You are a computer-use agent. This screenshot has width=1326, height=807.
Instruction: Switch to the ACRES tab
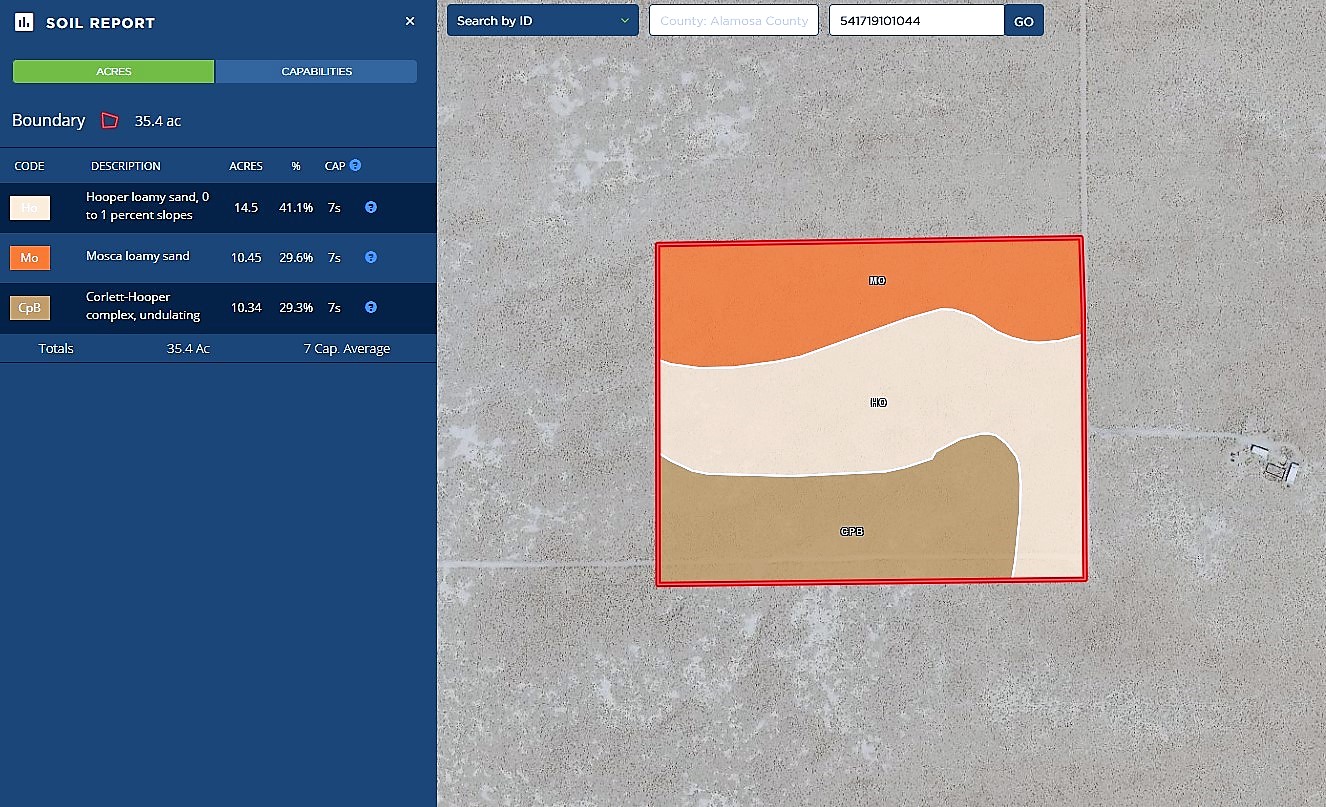click(x=114, y=72)
